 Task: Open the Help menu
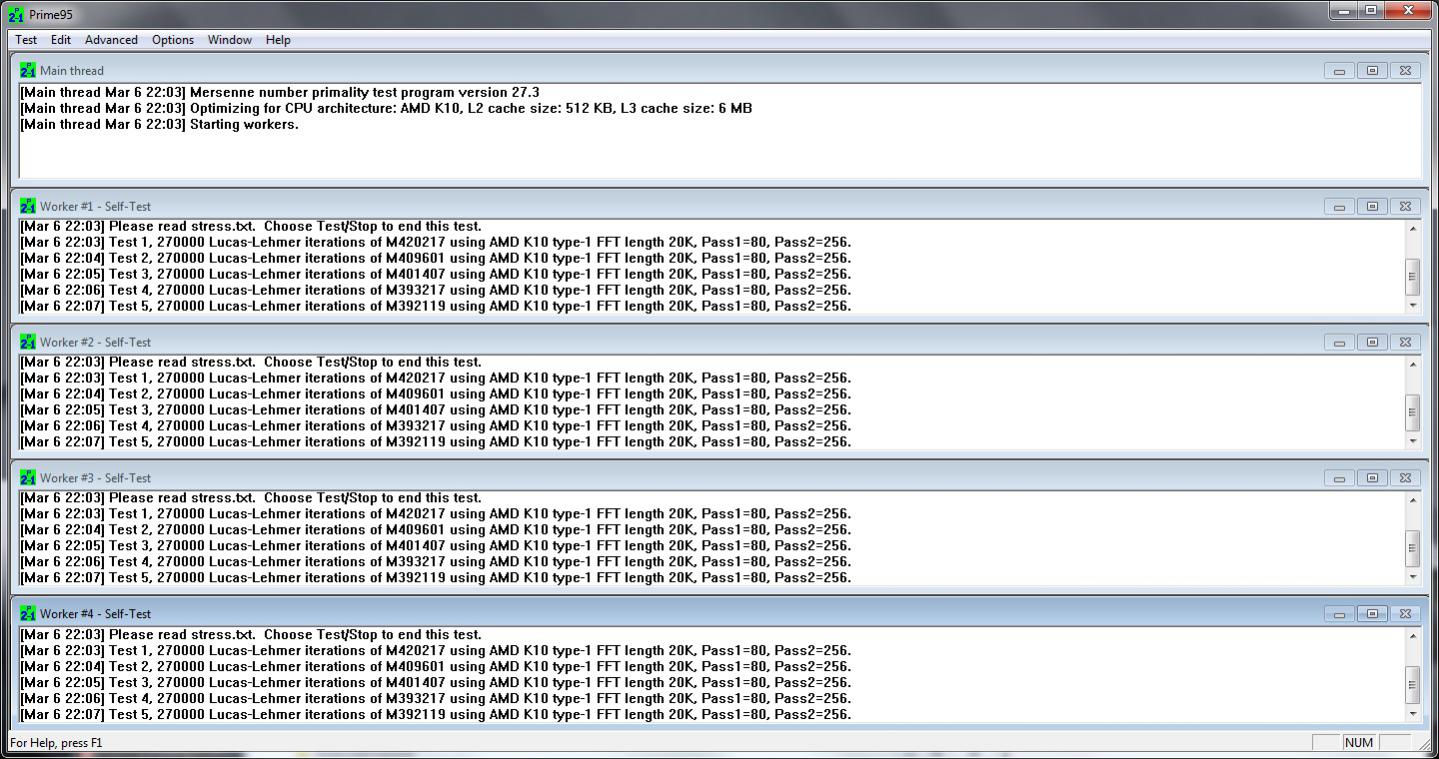click(x=278, y=40)
